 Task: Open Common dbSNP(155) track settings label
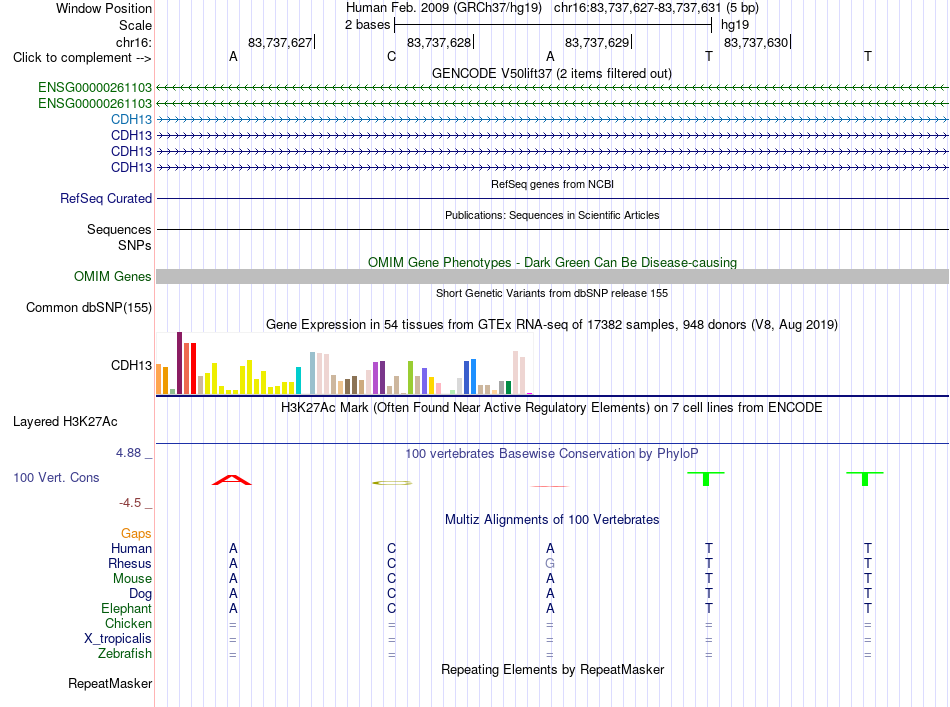coord(89,307)
